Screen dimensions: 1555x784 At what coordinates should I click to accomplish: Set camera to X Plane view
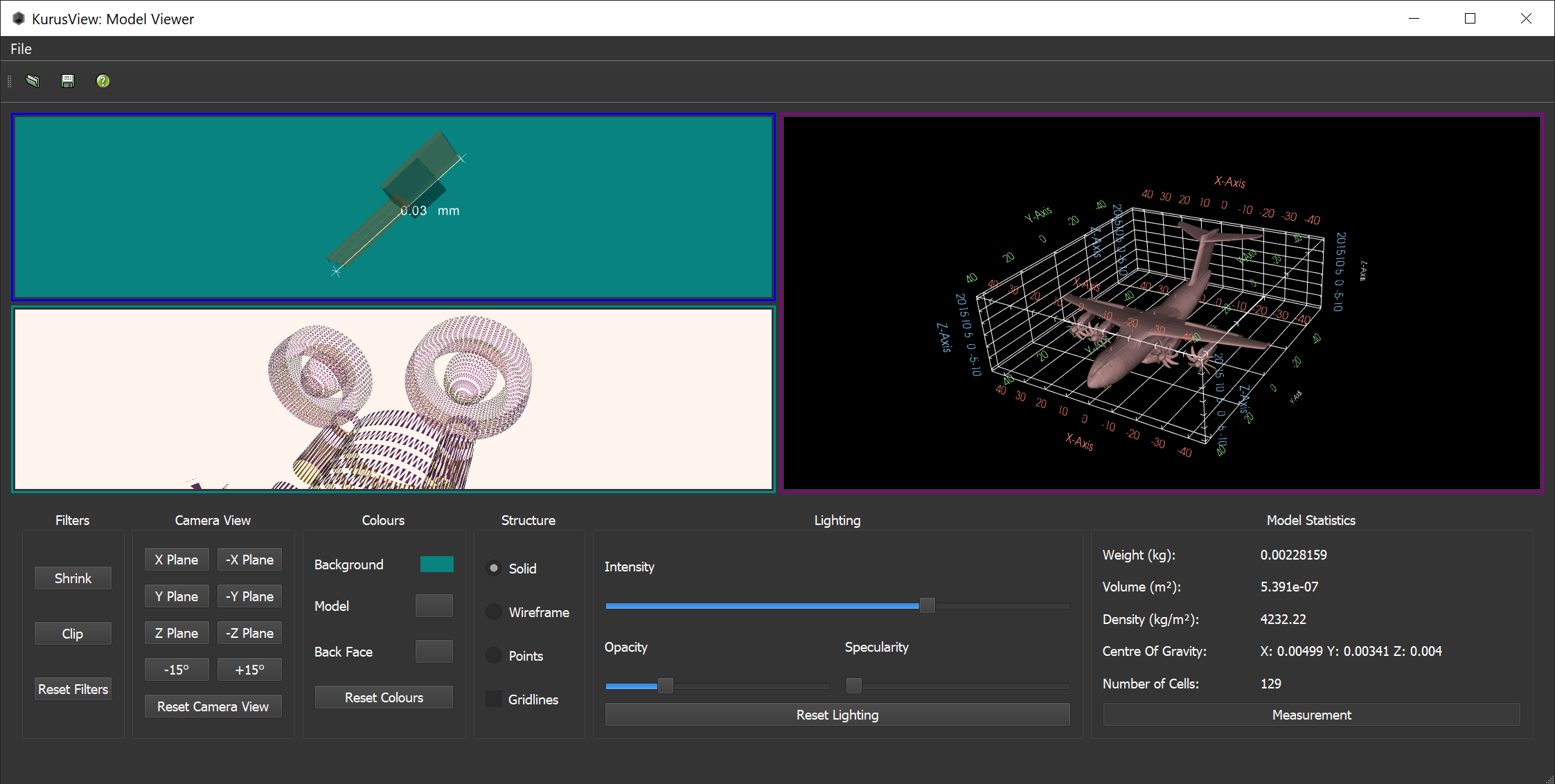[x=177, y=559]
